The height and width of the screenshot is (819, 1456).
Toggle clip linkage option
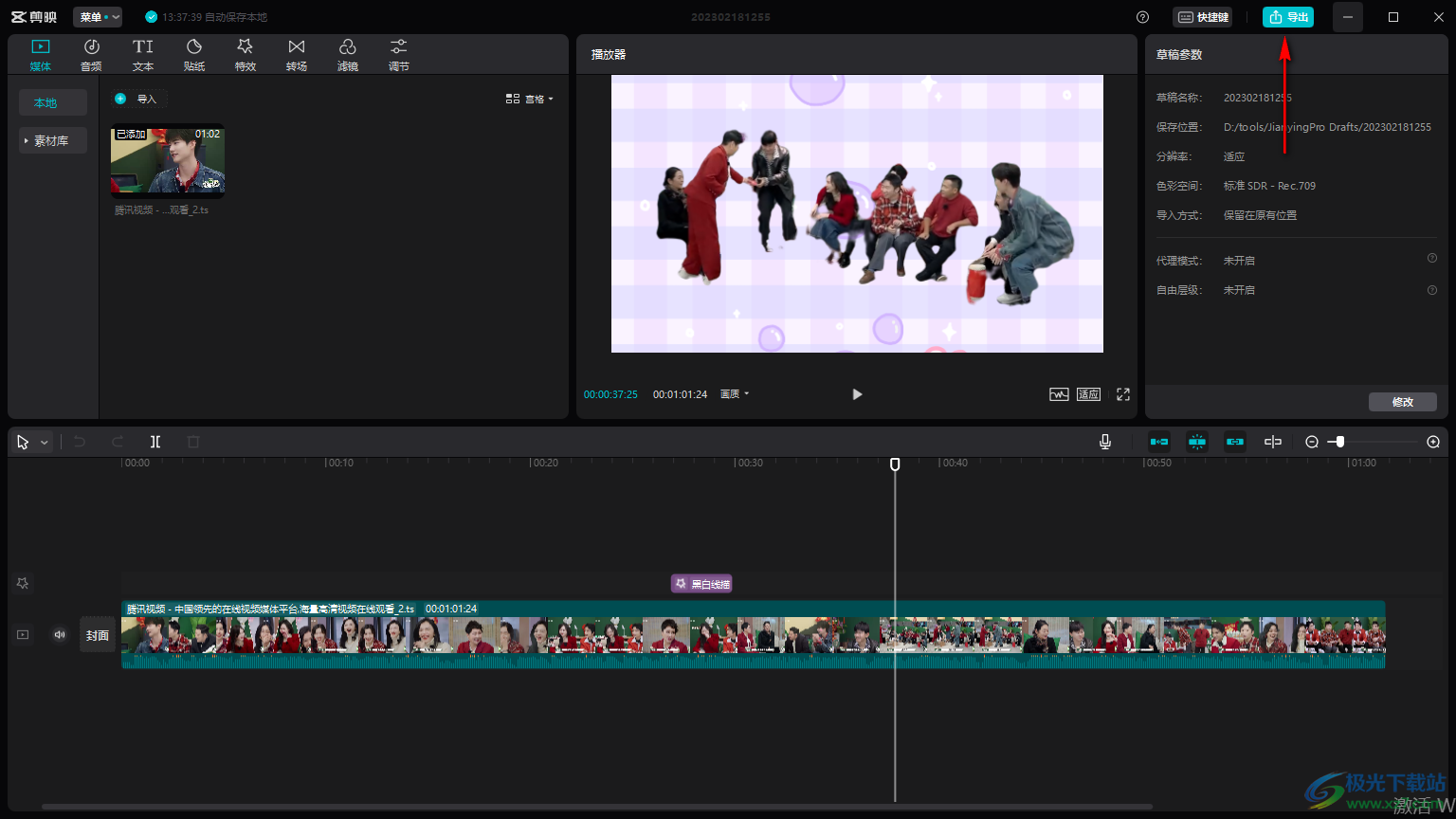coord(1235,442)
